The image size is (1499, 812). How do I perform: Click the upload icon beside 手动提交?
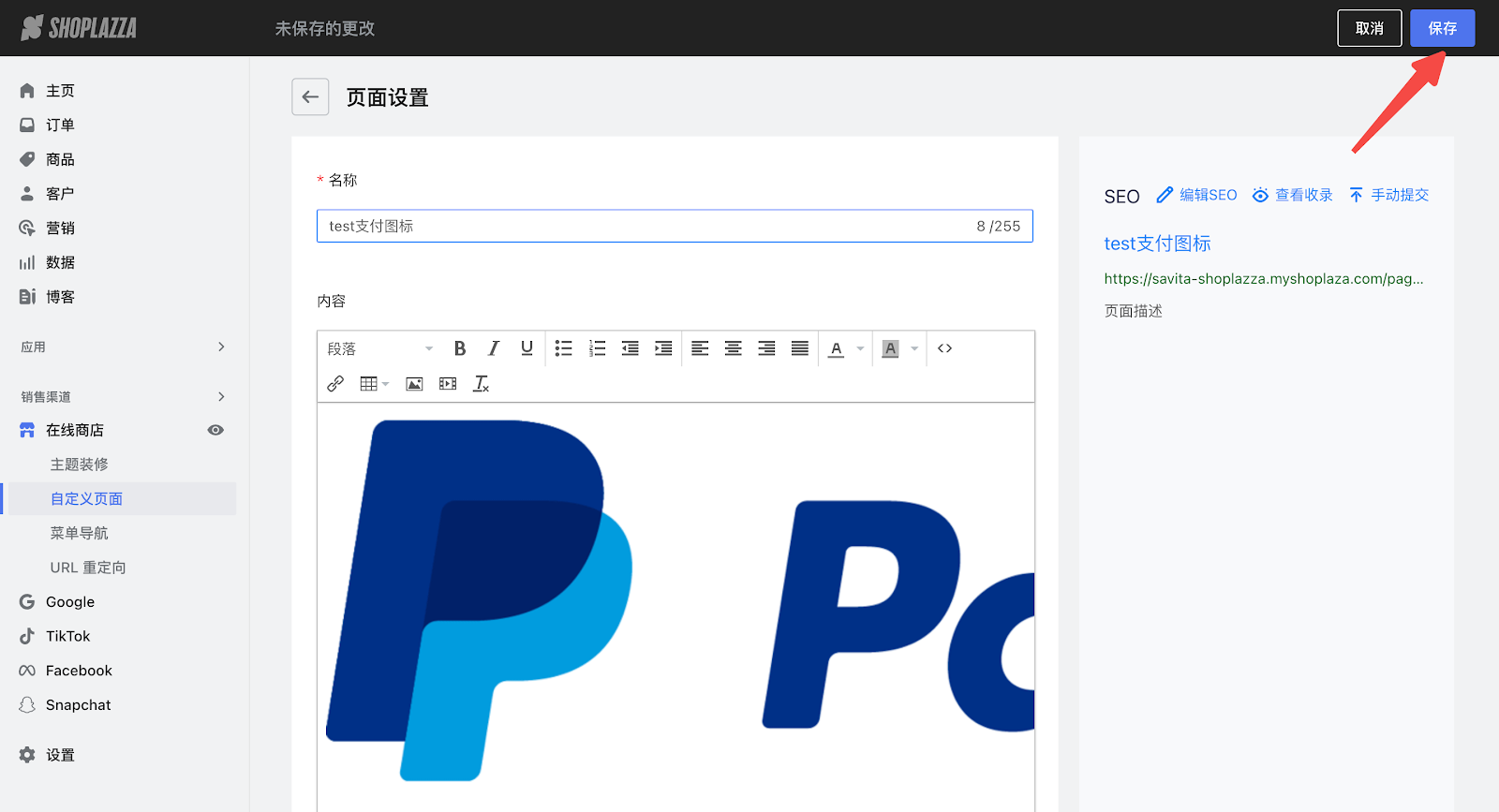tap(1357, 195)
